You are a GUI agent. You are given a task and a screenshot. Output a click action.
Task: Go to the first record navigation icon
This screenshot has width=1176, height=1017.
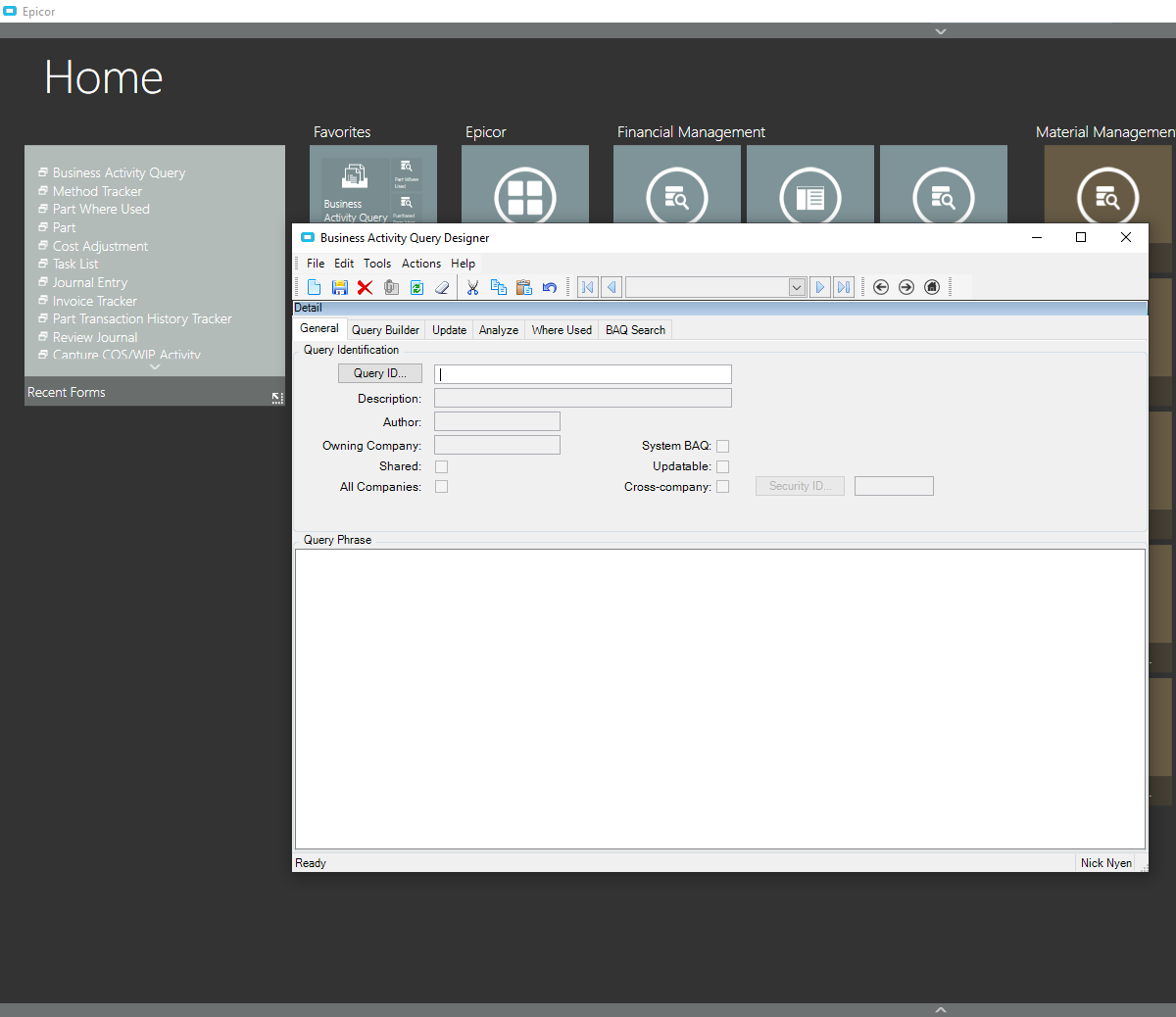(587, 287)
